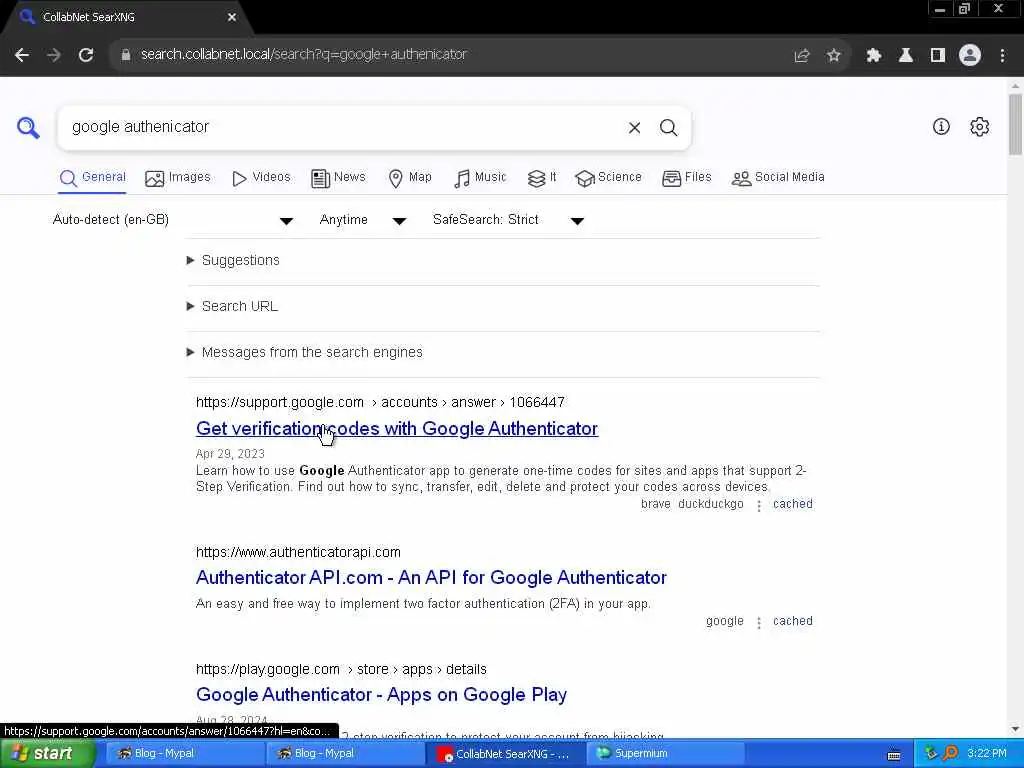The width and height of the screenshot is (1024, 768).
Task: Open Google Authenticator - Apps on Google Play
Action: coord(381,695)
